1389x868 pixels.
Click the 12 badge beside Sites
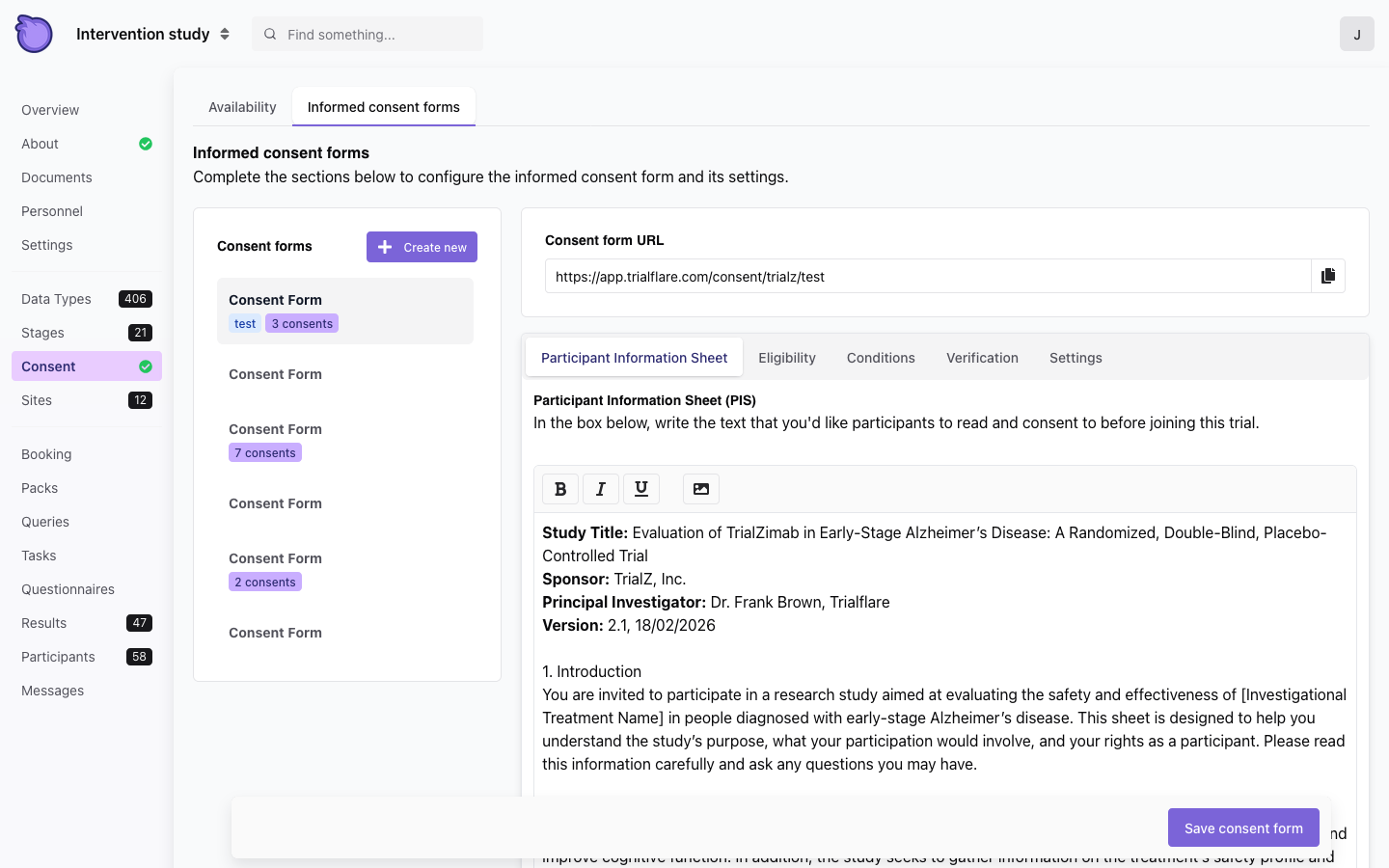pyautogui.click(x=140, y=400)
